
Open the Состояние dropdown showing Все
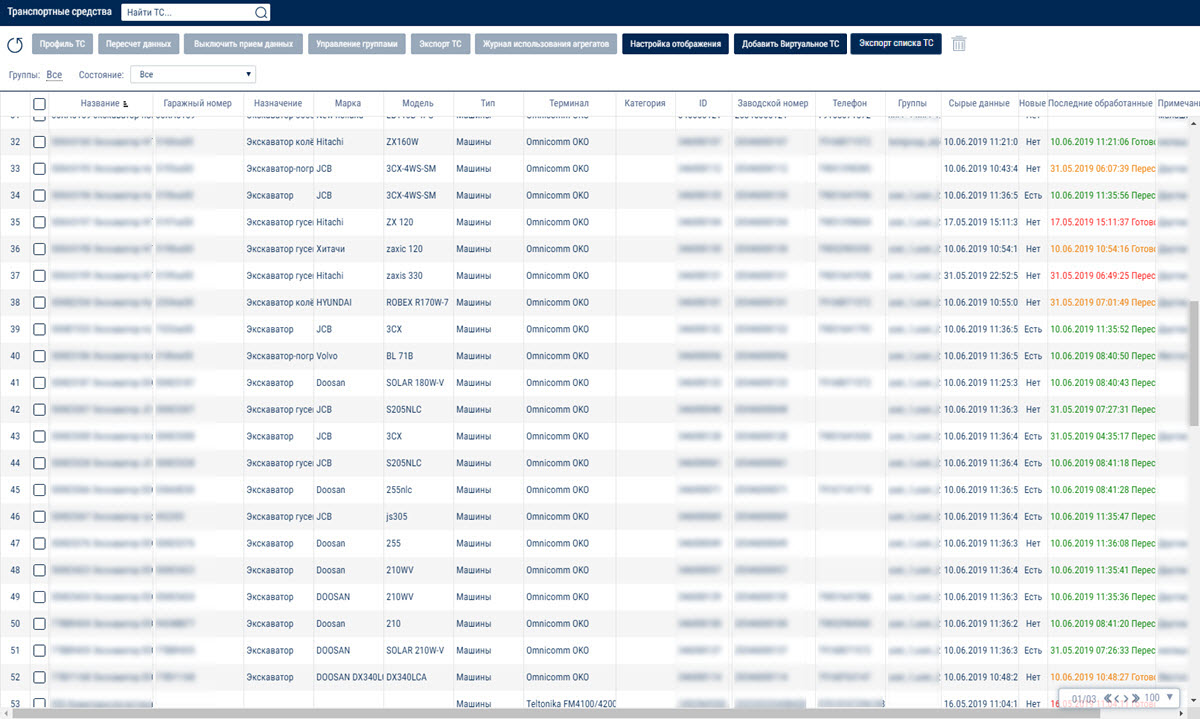(195, 74)
